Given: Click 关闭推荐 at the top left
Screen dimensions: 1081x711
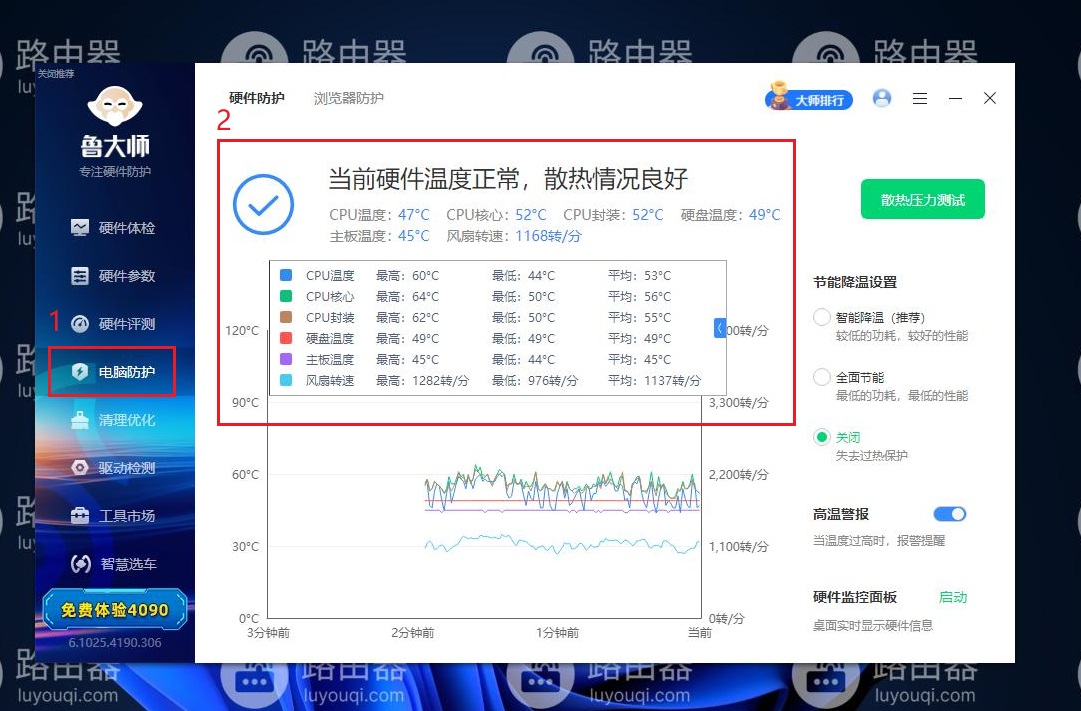Looking at the screenshot, I should coord(56,74).
